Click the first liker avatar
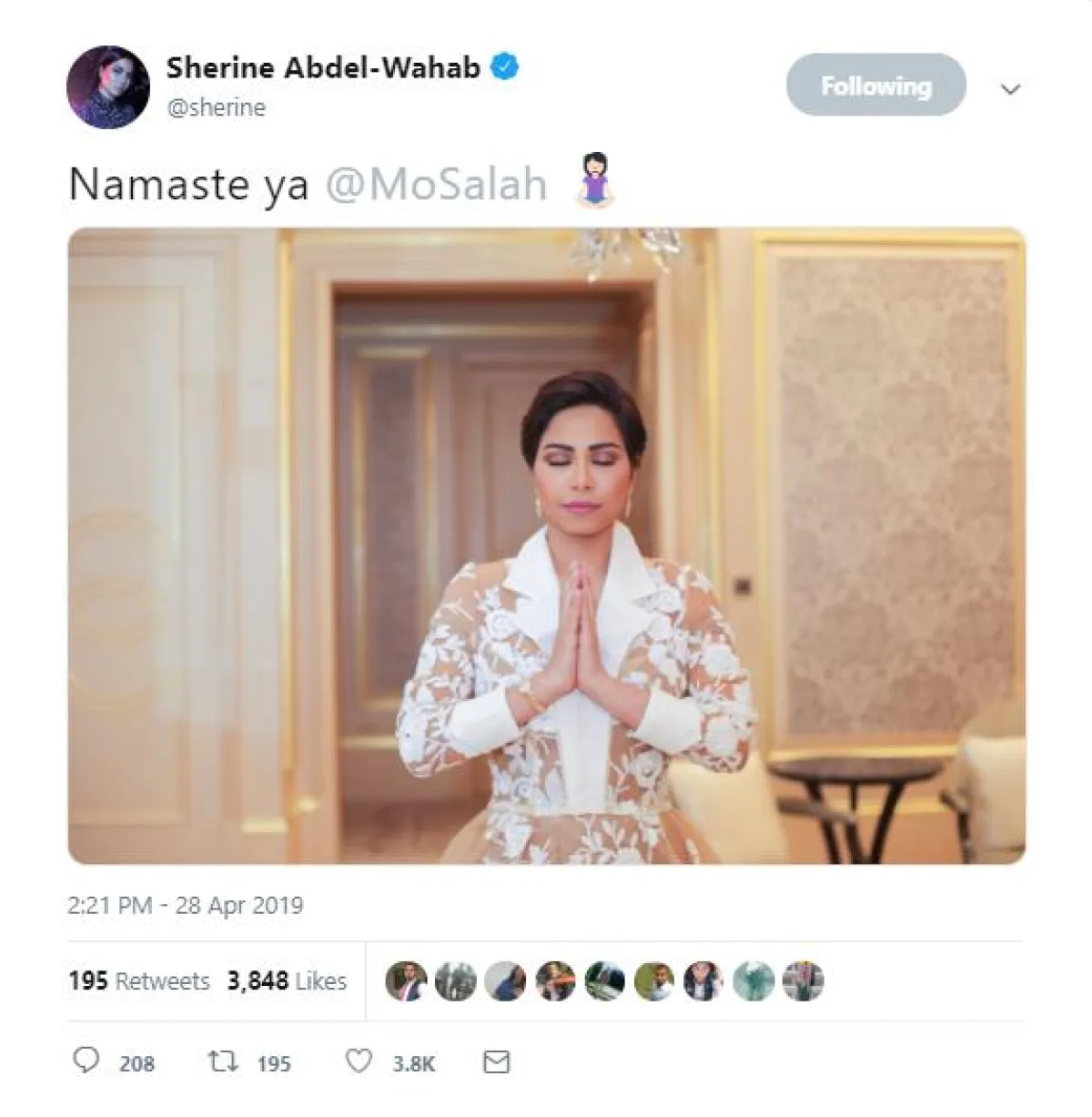 406,981
